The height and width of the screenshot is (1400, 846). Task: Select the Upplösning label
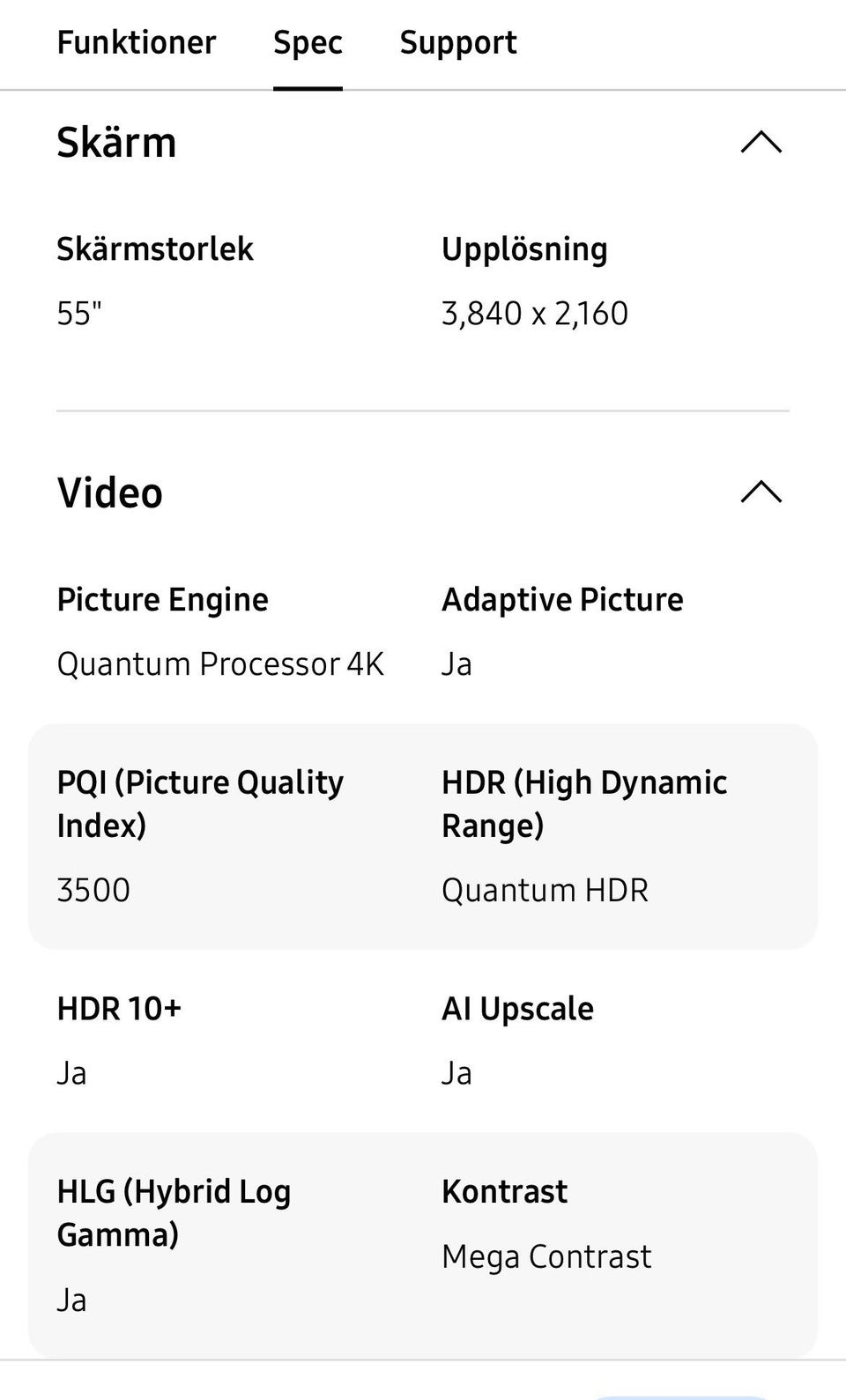[x=524, y=249]
